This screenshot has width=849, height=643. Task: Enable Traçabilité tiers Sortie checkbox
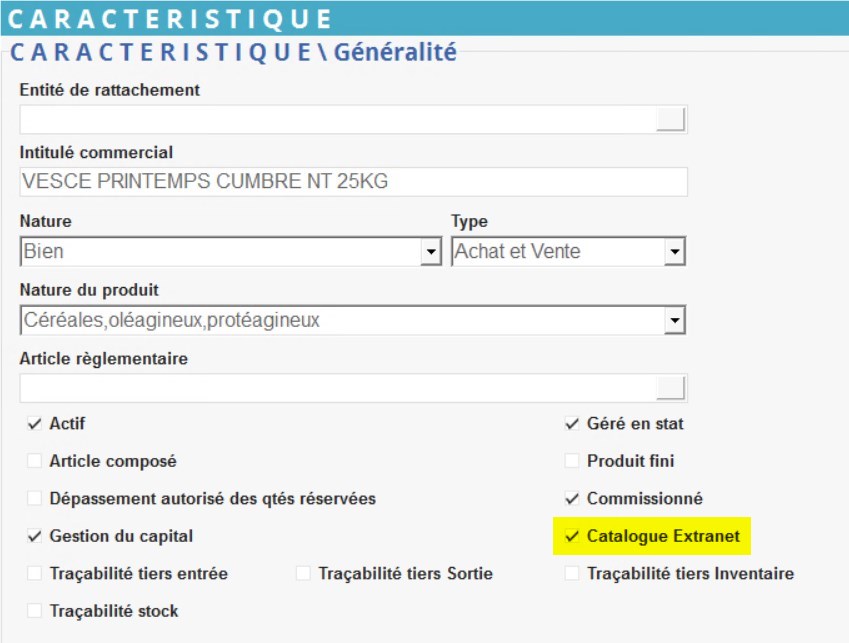[x=304, y=574]
